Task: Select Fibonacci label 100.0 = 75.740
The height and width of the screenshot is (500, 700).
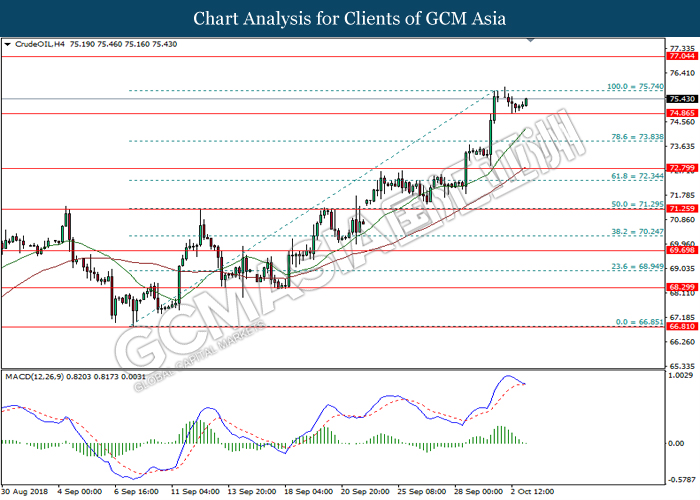Action: pyautogui.click(x=635, y=87)
